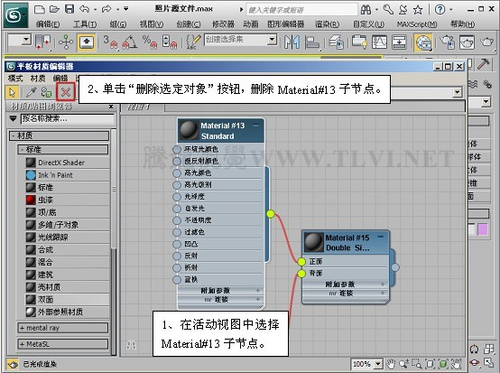The width and height of the screenshot is (500, 373).
Task: Click the status bar icon beside 已完成渲染
Action: pos(12,364)
